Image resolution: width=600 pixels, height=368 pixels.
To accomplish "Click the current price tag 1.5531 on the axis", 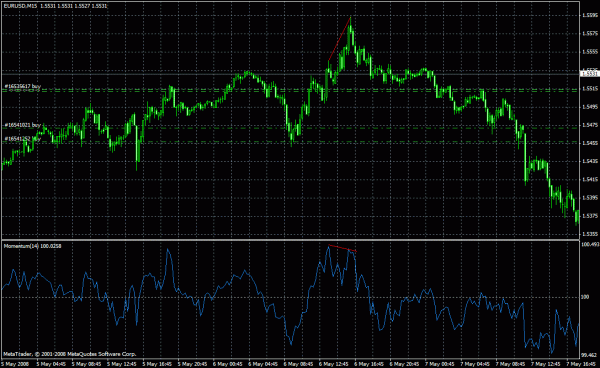I will pyautogui.click(x=590, y=73).
